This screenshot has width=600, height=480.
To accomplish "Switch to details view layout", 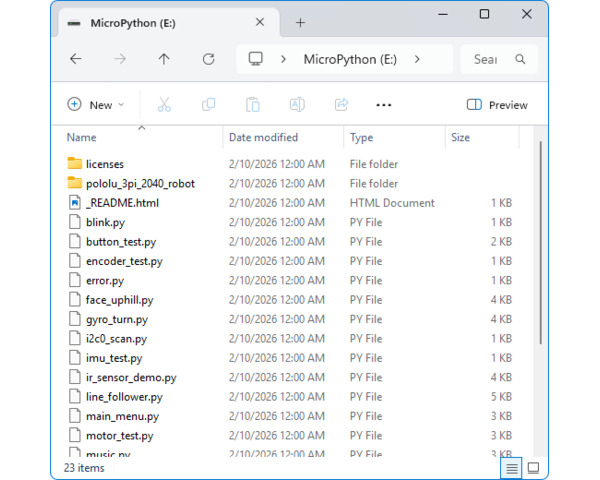I will click(512, 468).
